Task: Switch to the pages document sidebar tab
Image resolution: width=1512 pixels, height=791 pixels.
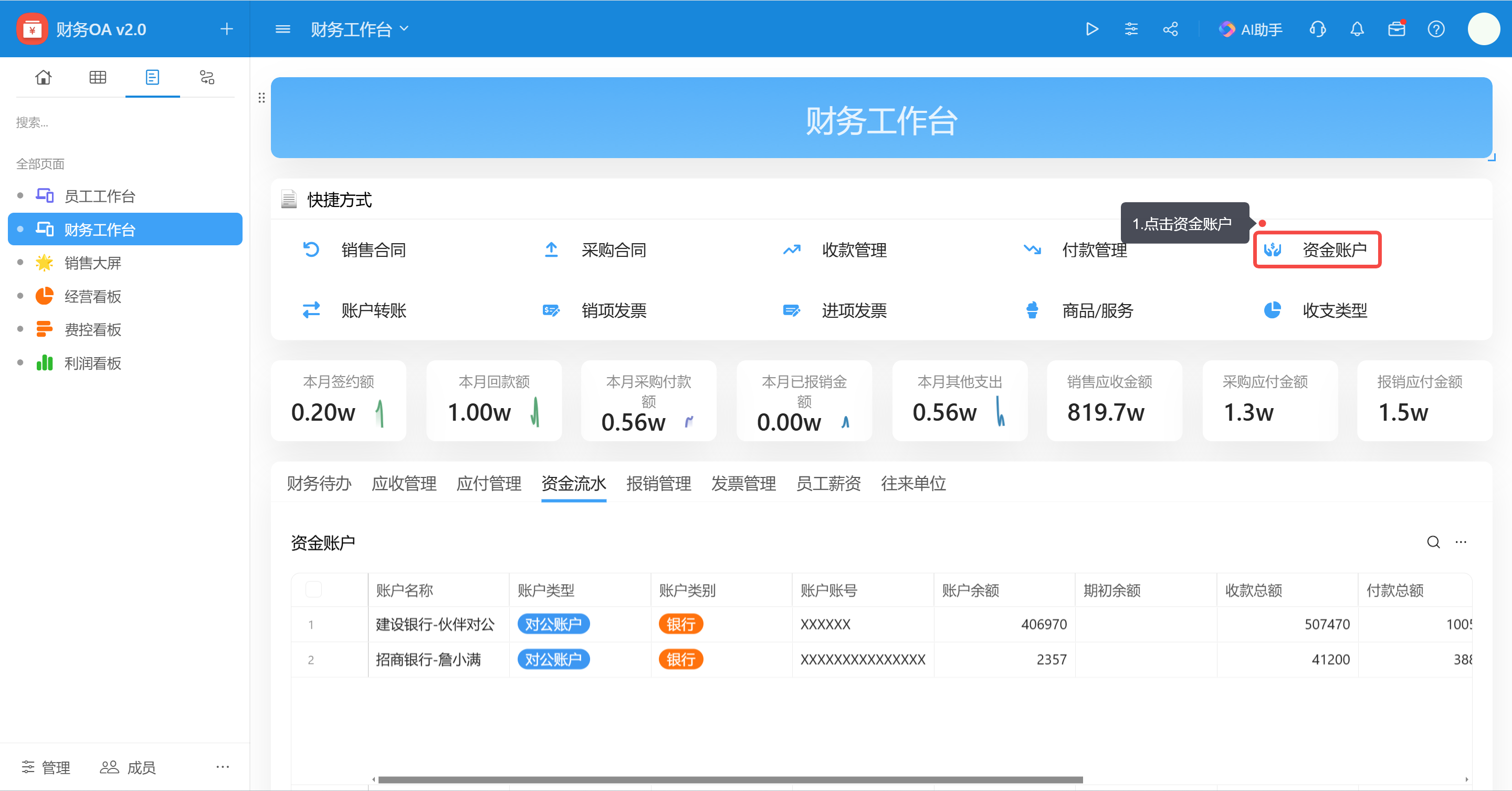Action: pyautogui.click(x=152, y=77)
